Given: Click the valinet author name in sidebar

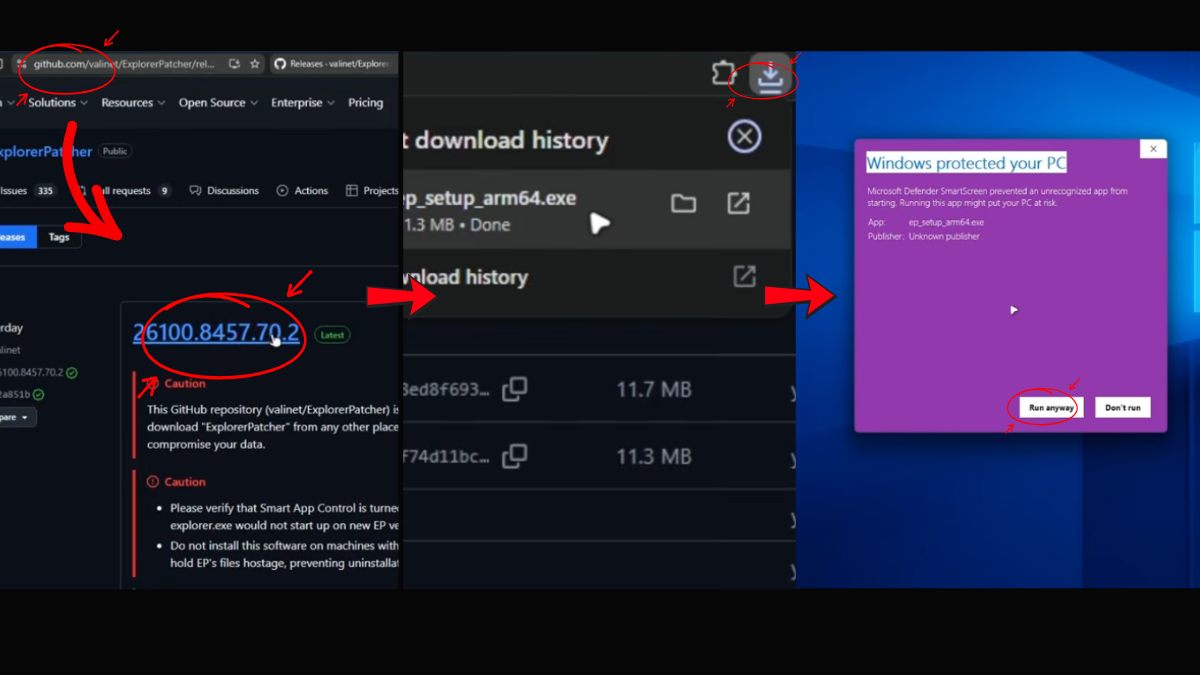Looking at the screenshot, I should click(12, 350).
